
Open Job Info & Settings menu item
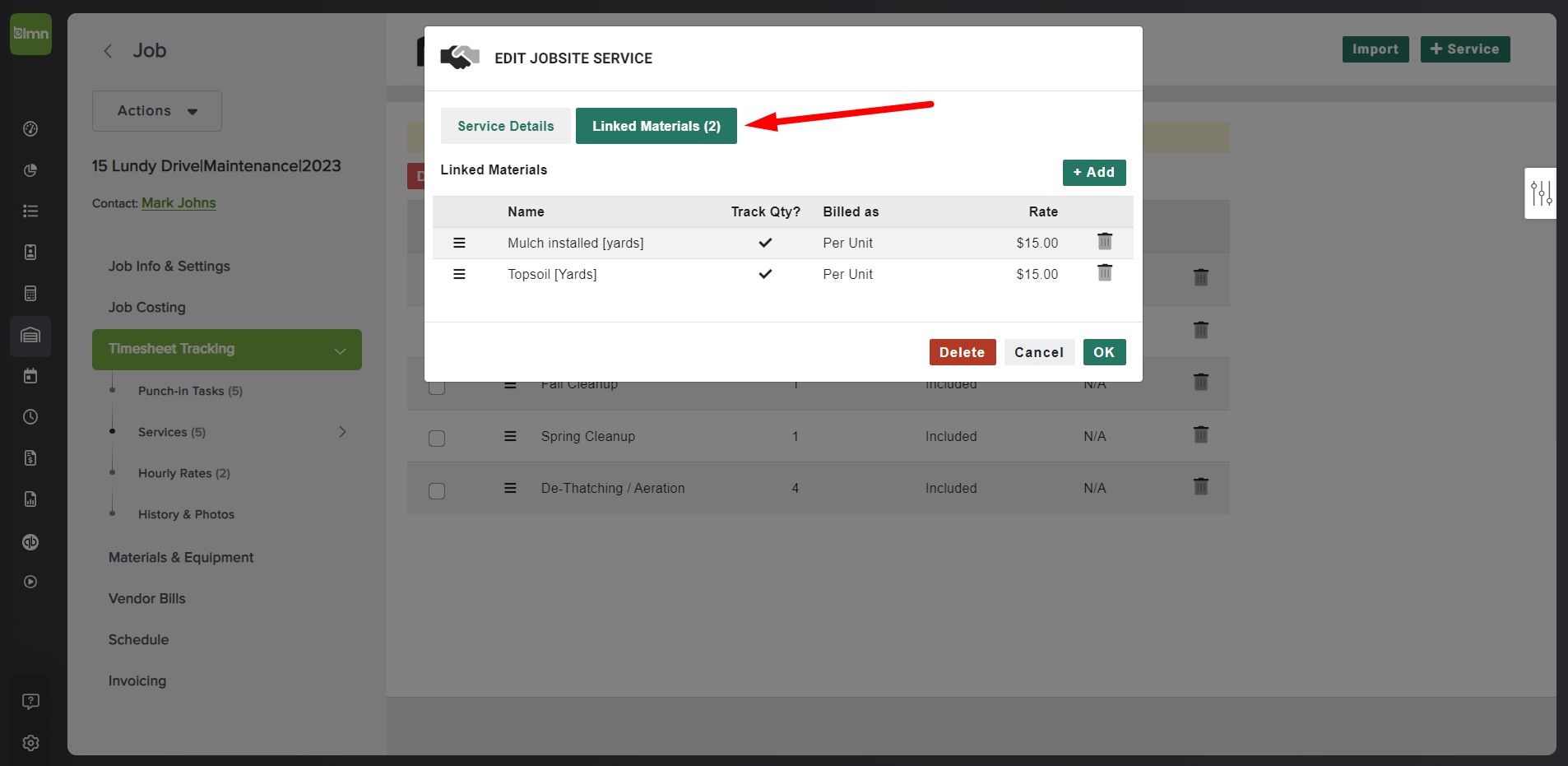[x=169, y=266]
